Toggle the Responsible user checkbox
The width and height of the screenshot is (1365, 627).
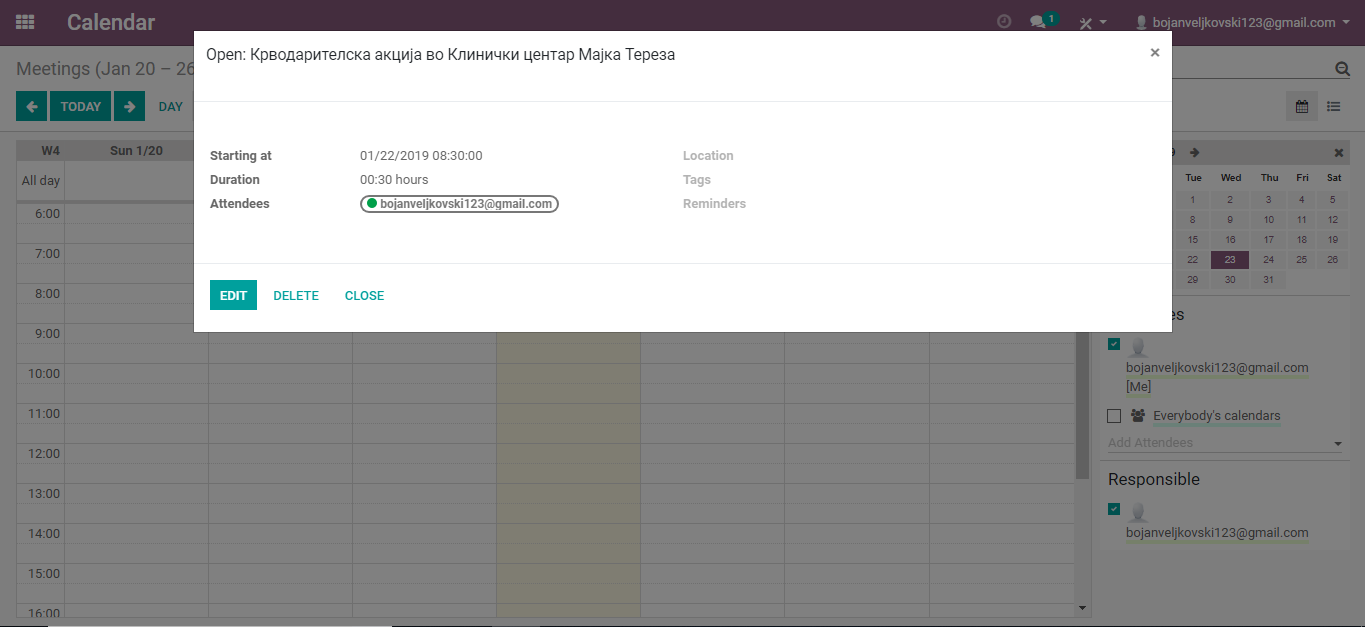1114,509
